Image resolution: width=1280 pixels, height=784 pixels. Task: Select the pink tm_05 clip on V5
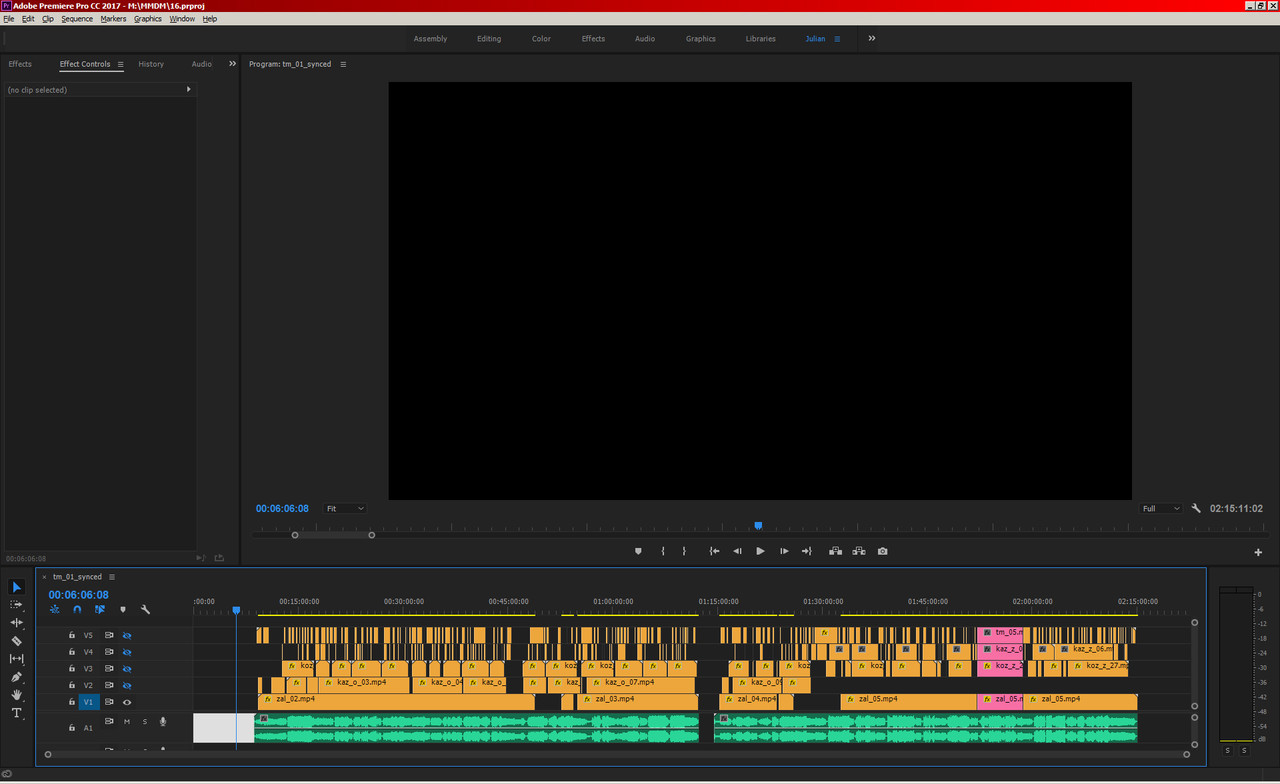pyautogui.click(x=1000, y=633)
